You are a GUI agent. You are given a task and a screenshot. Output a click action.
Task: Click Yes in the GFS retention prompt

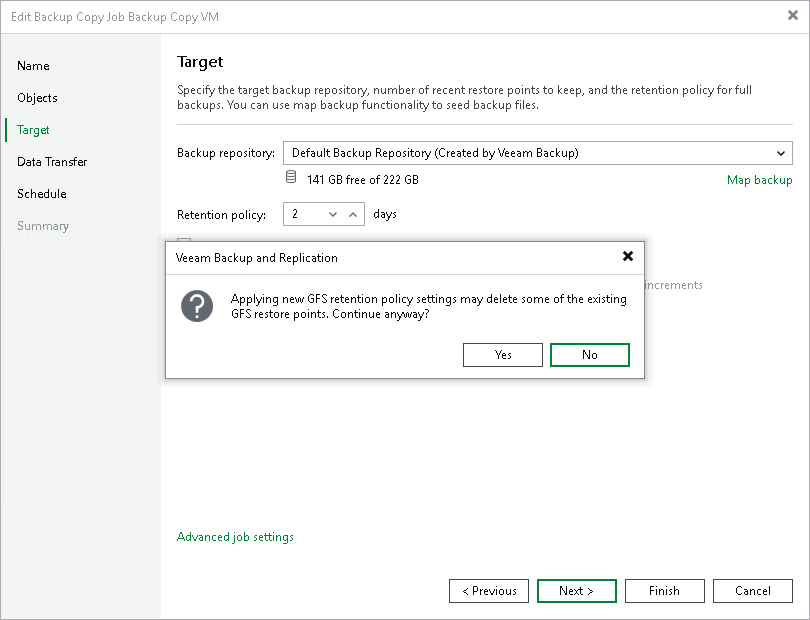[503, 355]
